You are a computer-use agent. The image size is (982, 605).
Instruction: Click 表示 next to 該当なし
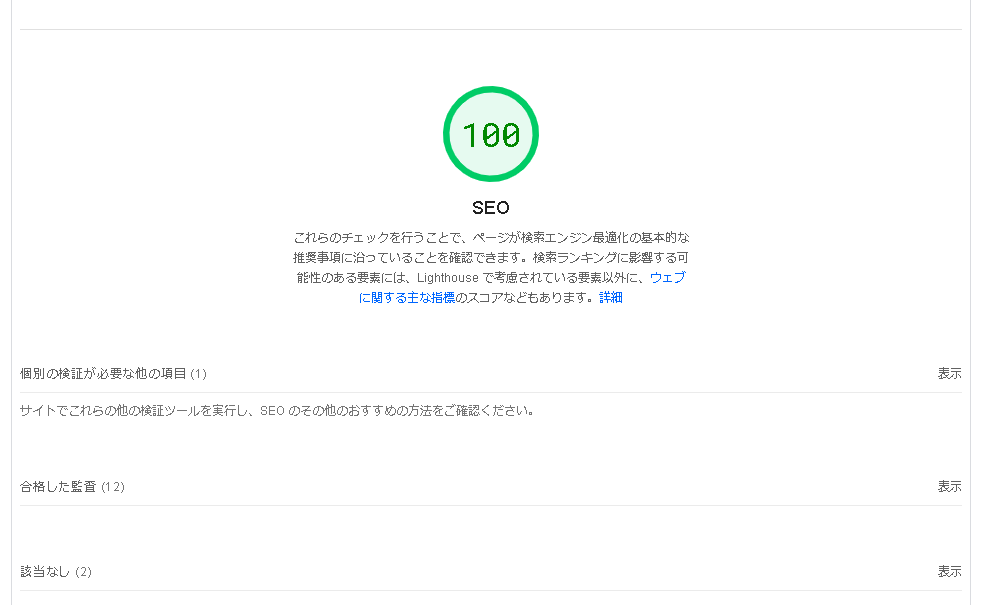tap(949, 572)
